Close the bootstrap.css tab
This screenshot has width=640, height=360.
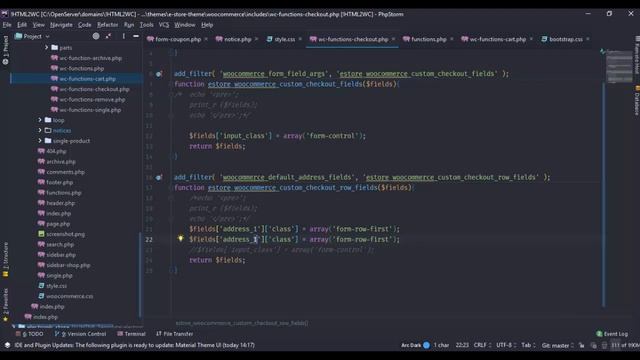pos(588,39)
